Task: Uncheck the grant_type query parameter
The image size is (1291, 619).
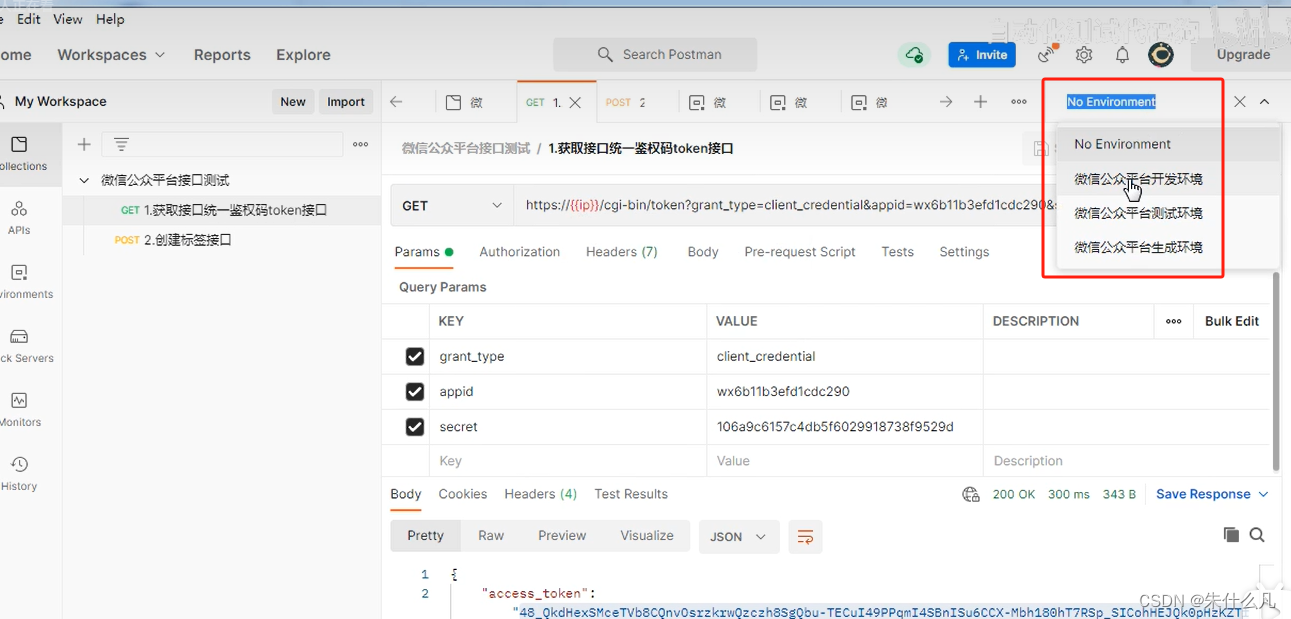Action: pos(415,356)
